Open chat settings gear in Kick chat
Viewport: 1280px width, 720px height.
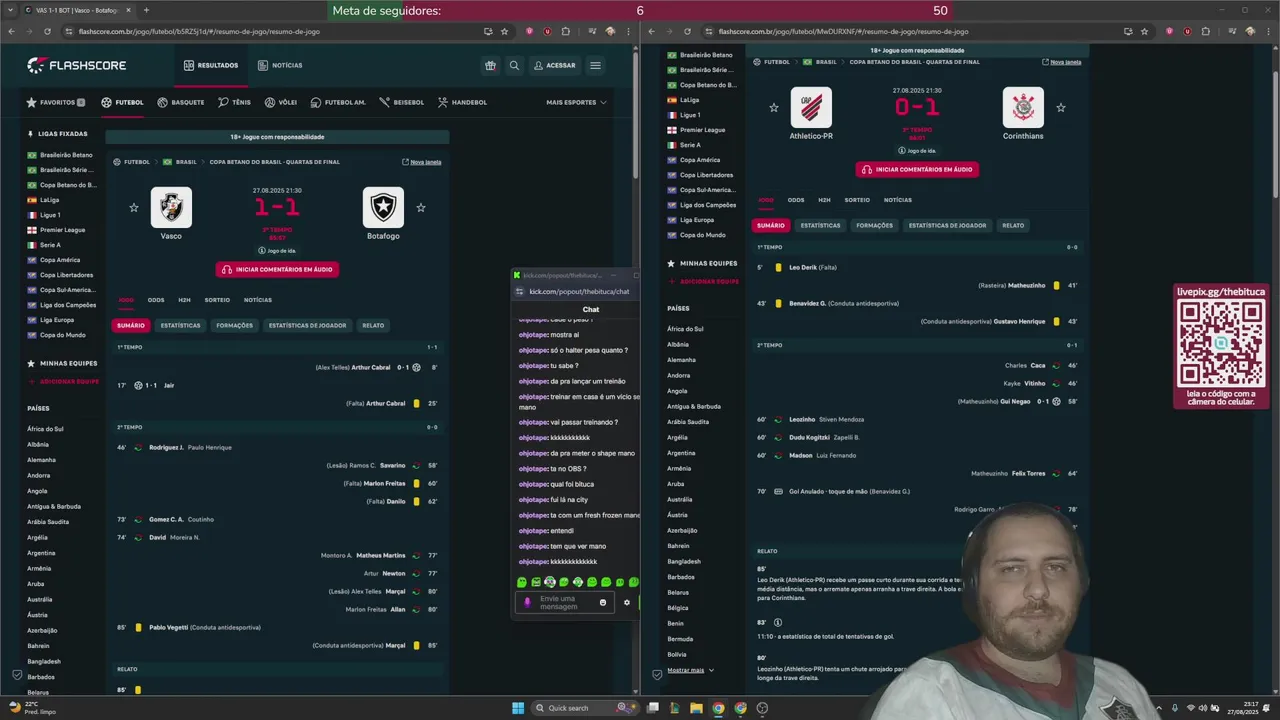point(627,602)
